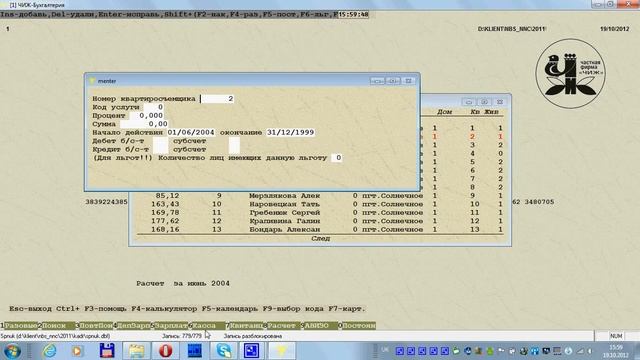The image size is (640, 360).
Task: Launch Internet Explorer from taskbar
Action: pyautogui.click(x=49, y=351)
